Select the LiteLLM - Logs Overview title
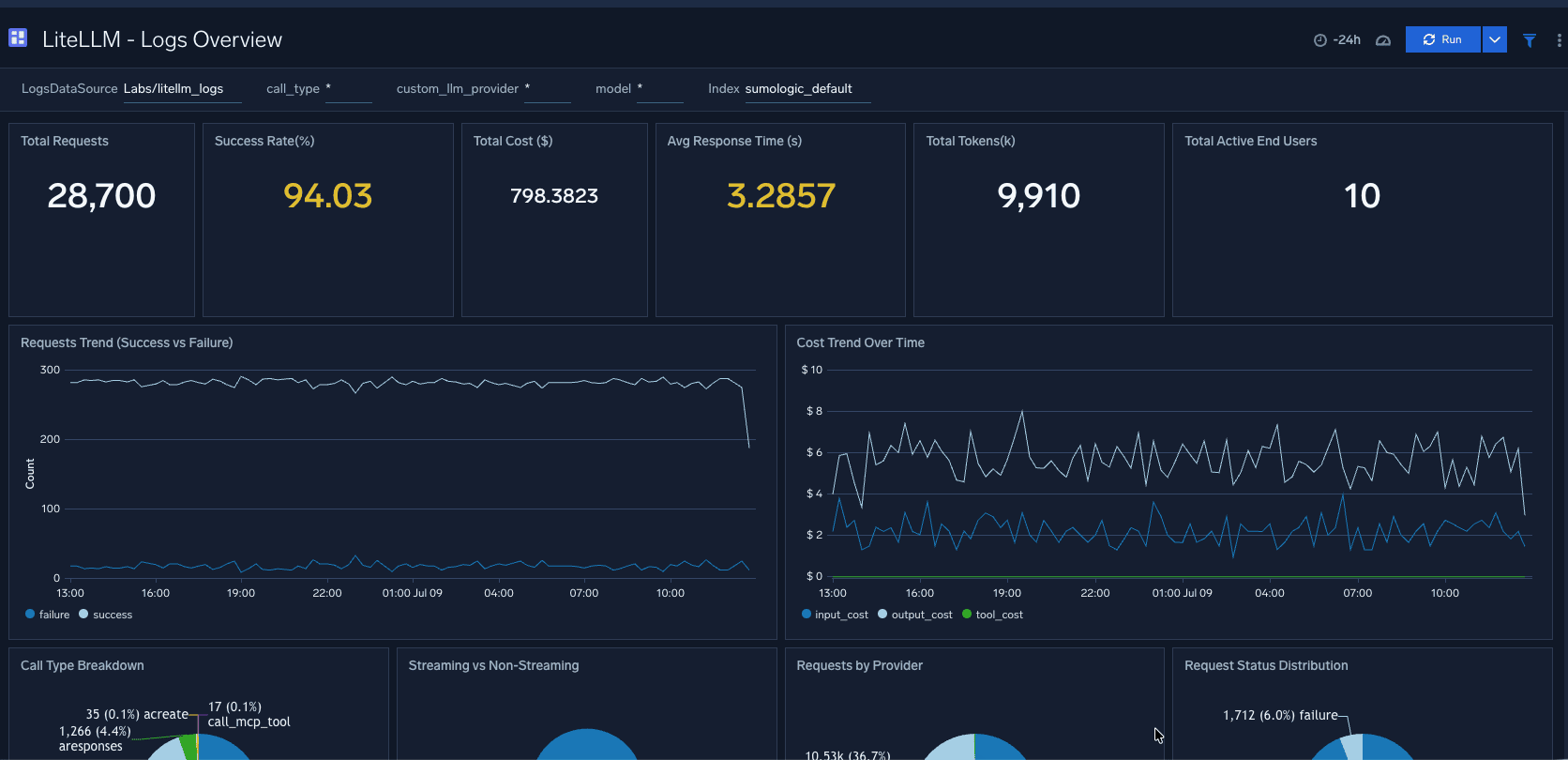The width and height of the screenshot is (1568, 760). tap(162, 39)
